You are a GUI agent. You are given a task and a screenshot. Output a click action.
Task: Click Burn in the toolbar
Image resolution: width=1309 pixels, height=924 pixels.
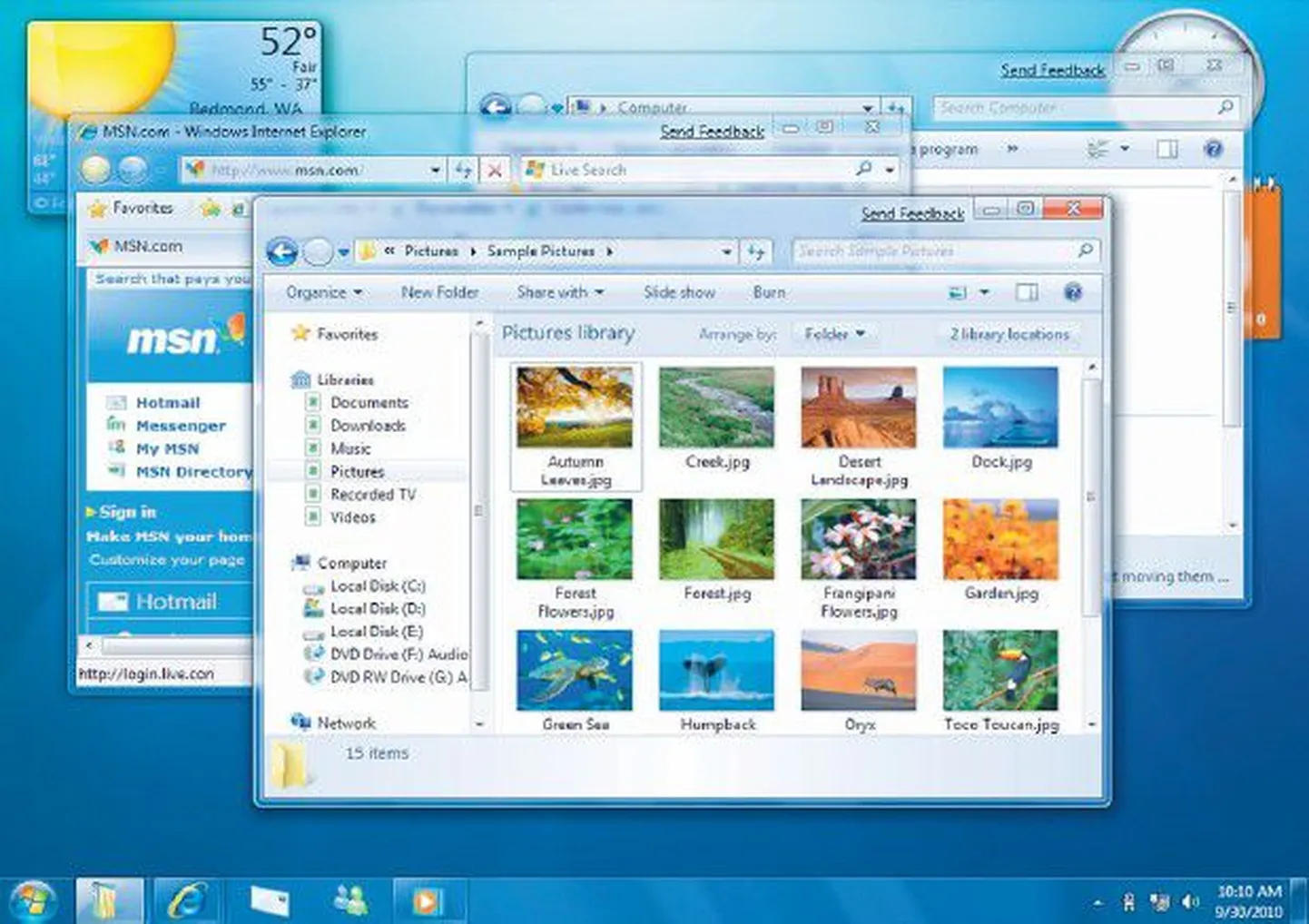[x=769, y=292]
